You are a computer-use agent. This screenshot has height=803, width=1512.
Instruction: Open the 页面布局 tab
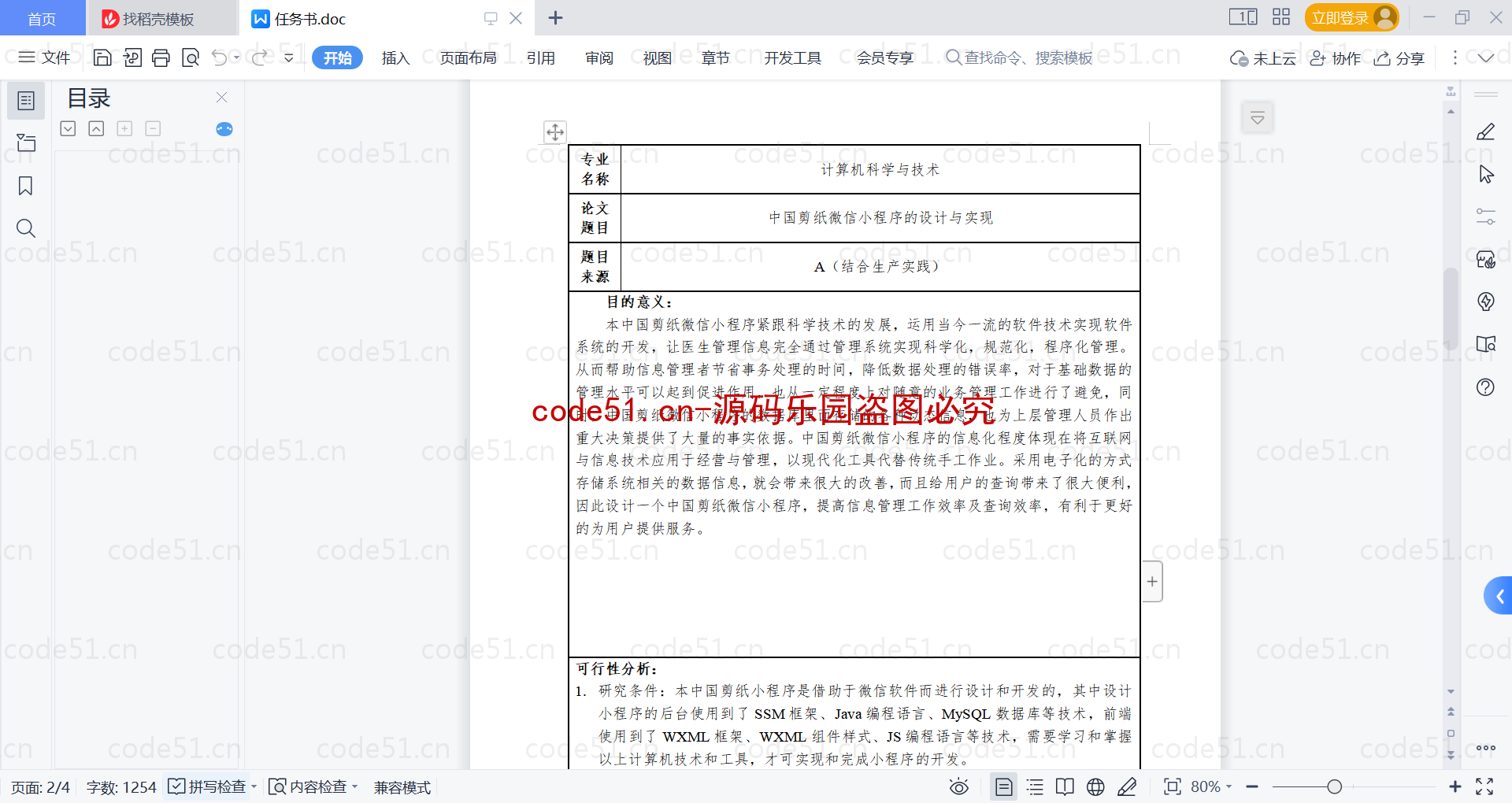click(x=468, y=57)
